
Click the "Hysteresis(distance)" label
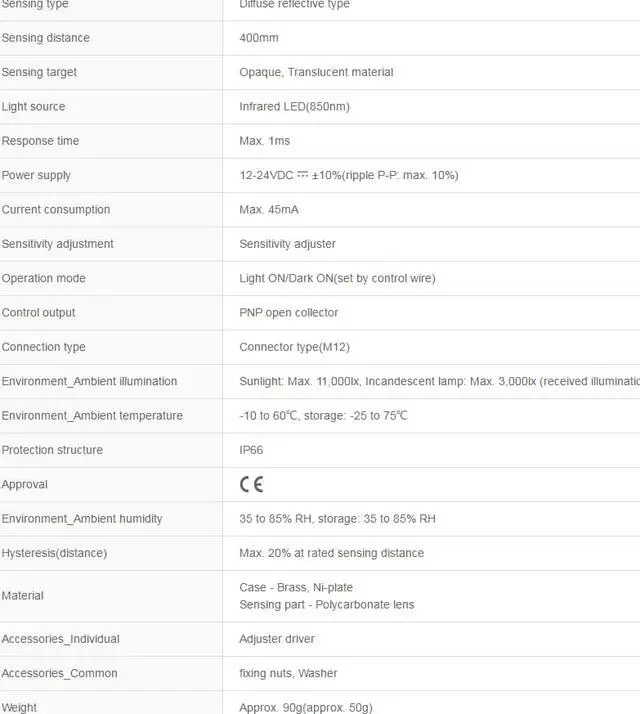54,553
